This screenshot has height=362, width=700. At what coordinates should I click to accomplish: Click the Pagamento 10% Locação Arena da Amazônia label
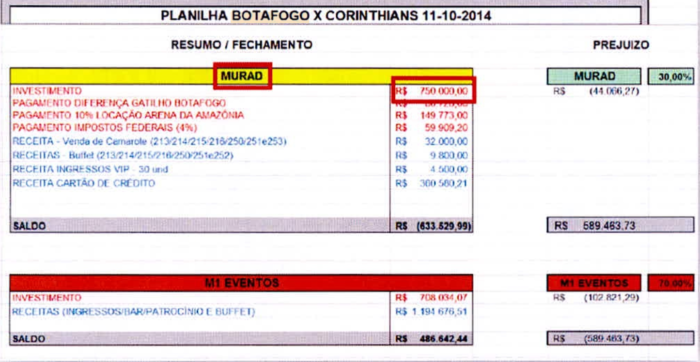(x=128, y=115)
